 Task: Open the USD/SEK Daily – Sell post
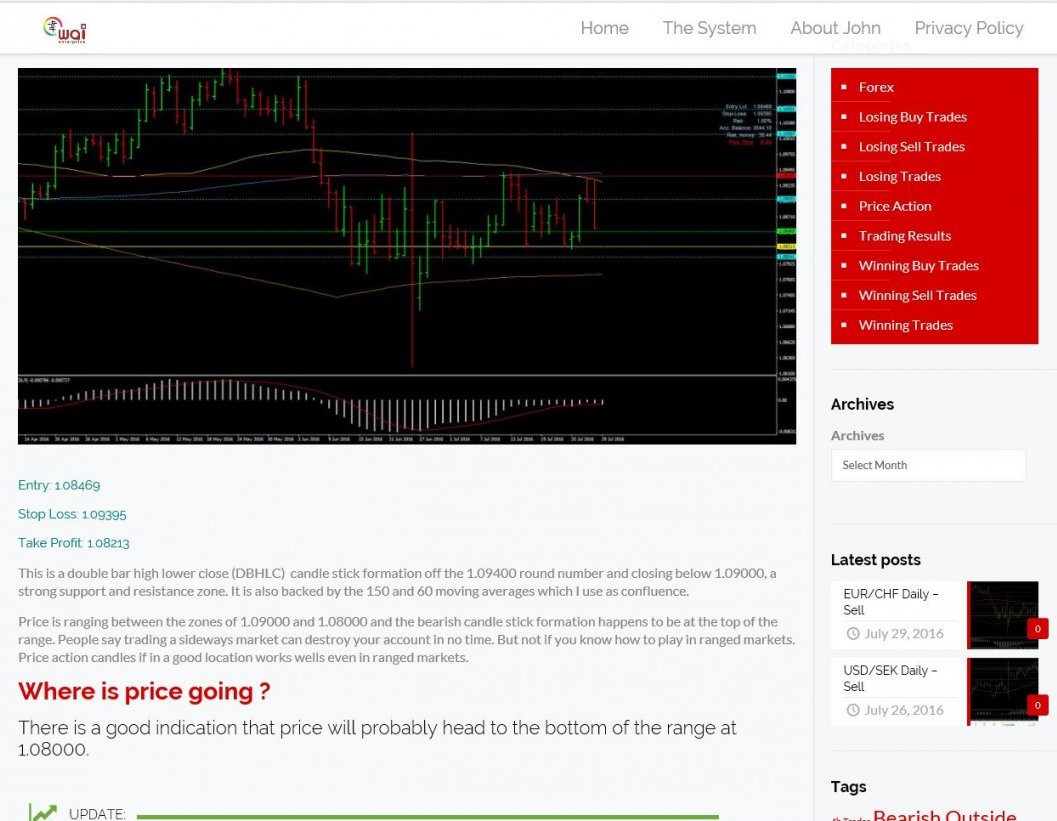[890, 678]
